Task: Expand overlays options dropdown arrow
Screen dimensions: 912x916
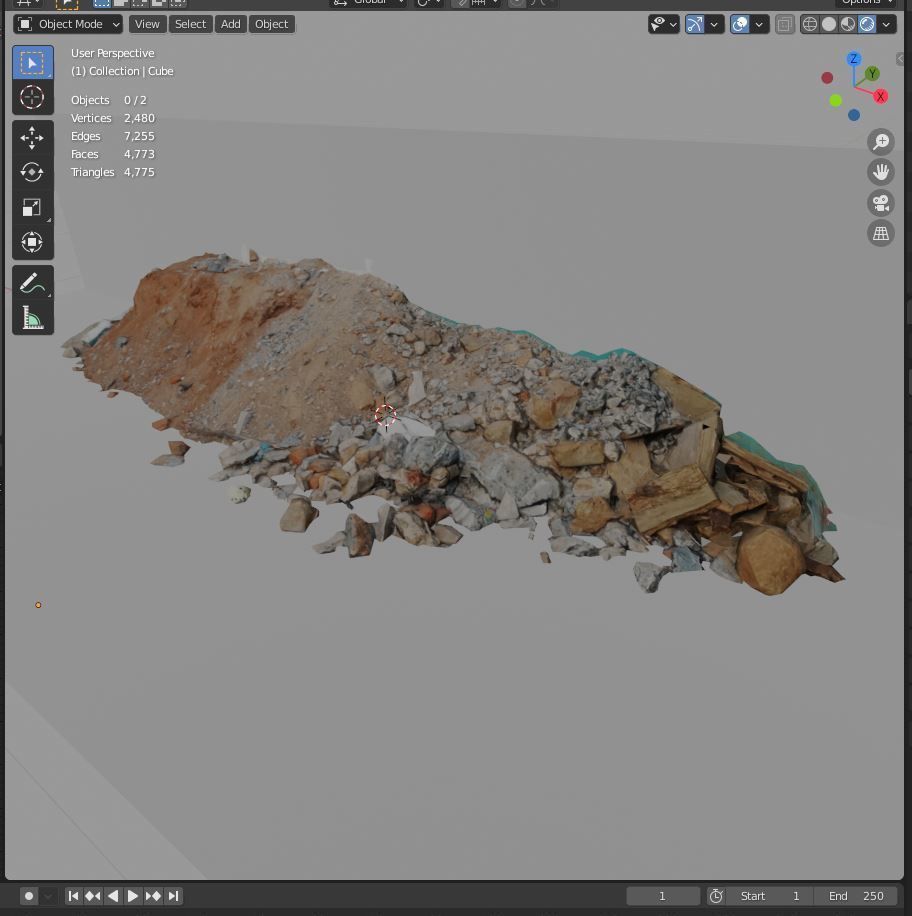Action: (760, 24)
